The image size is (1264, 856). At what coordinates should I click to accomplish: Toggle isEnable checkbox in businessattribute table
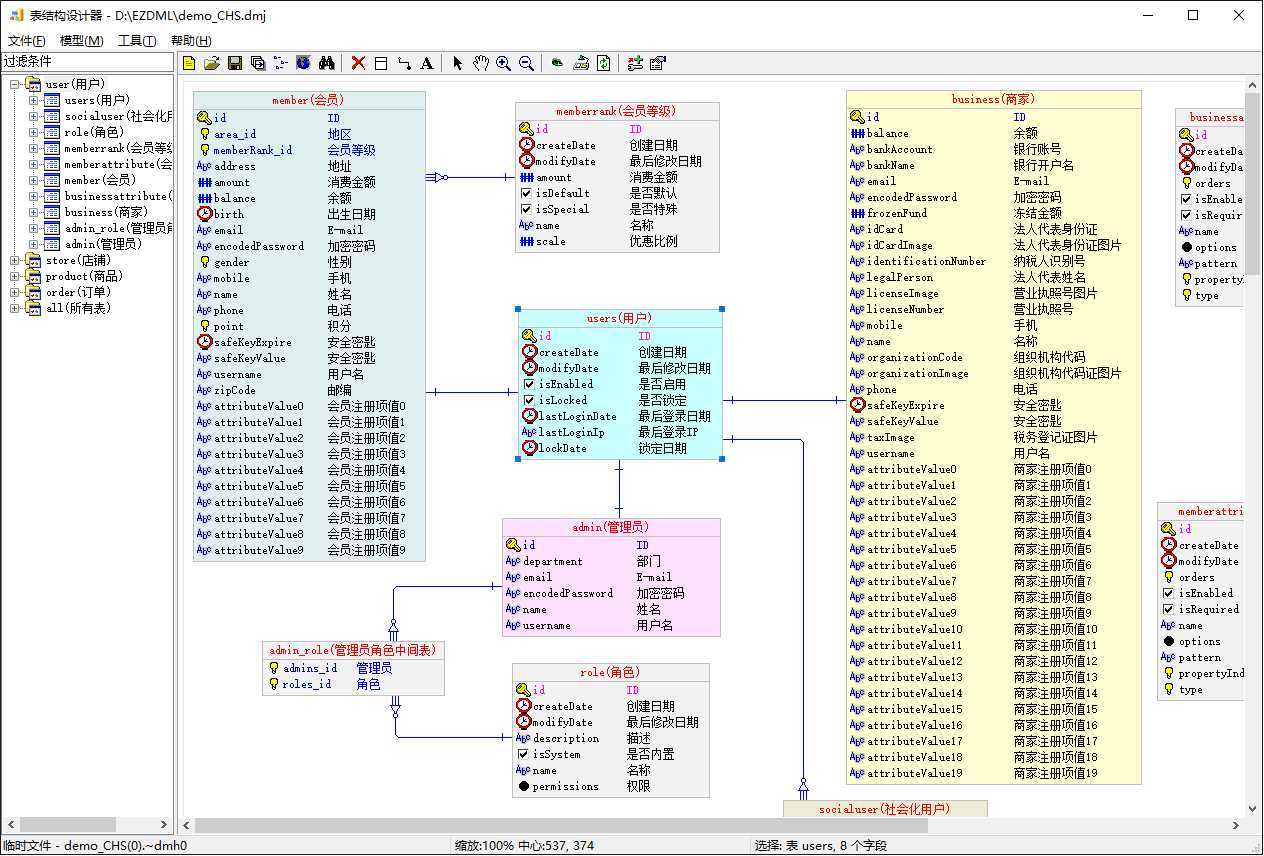[1187, 199]
